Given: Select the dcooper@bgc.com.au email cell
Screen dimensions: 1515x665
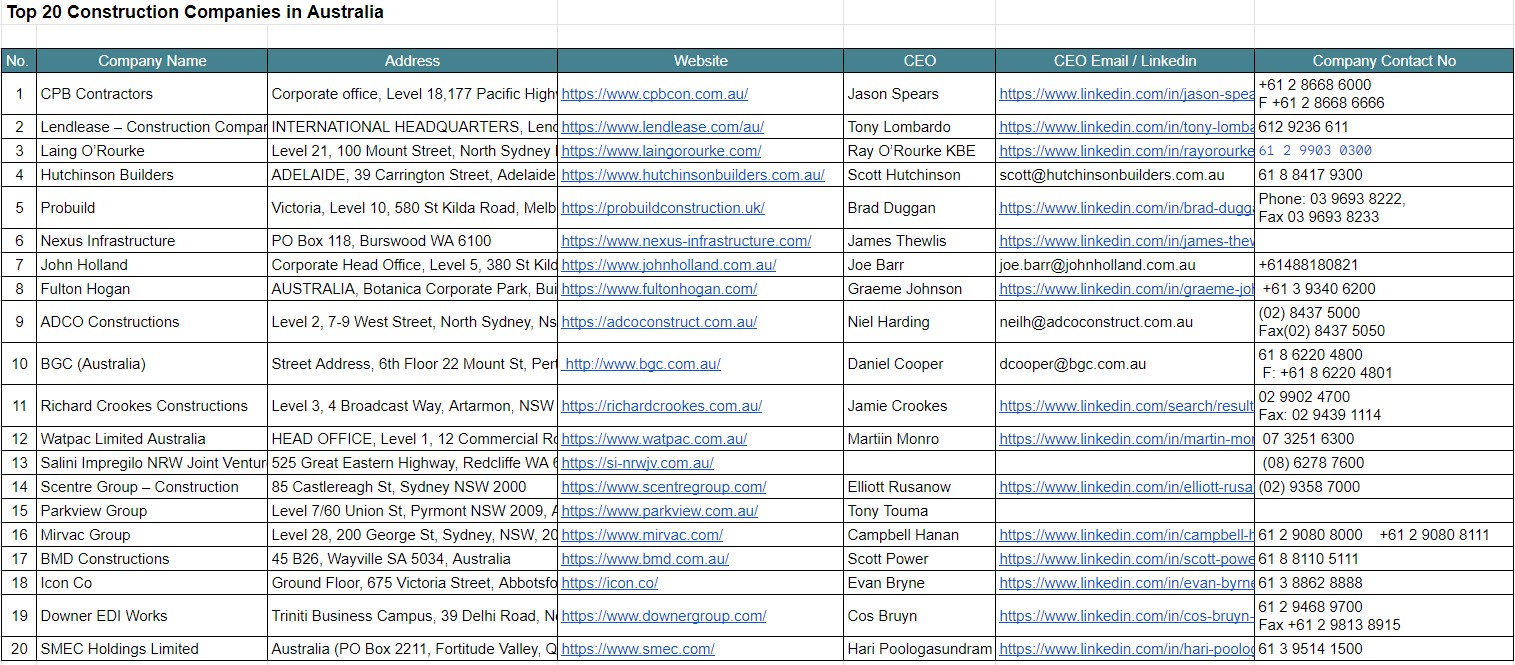Looking at the screenshot, I should tap(1125, 364).
